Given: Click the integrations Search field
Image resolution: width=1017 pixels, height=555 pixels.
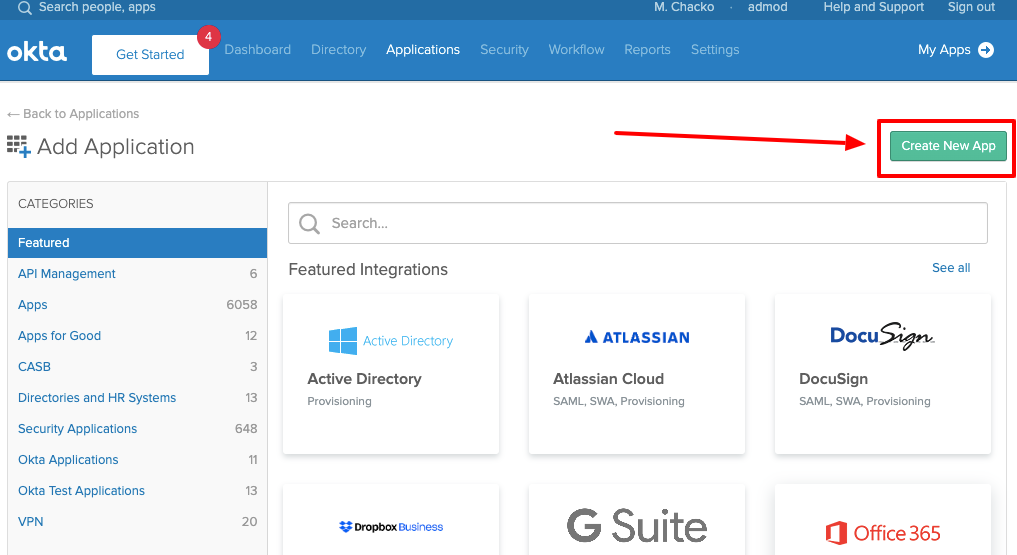Looking at the screenshot, I should pos(638,223).
